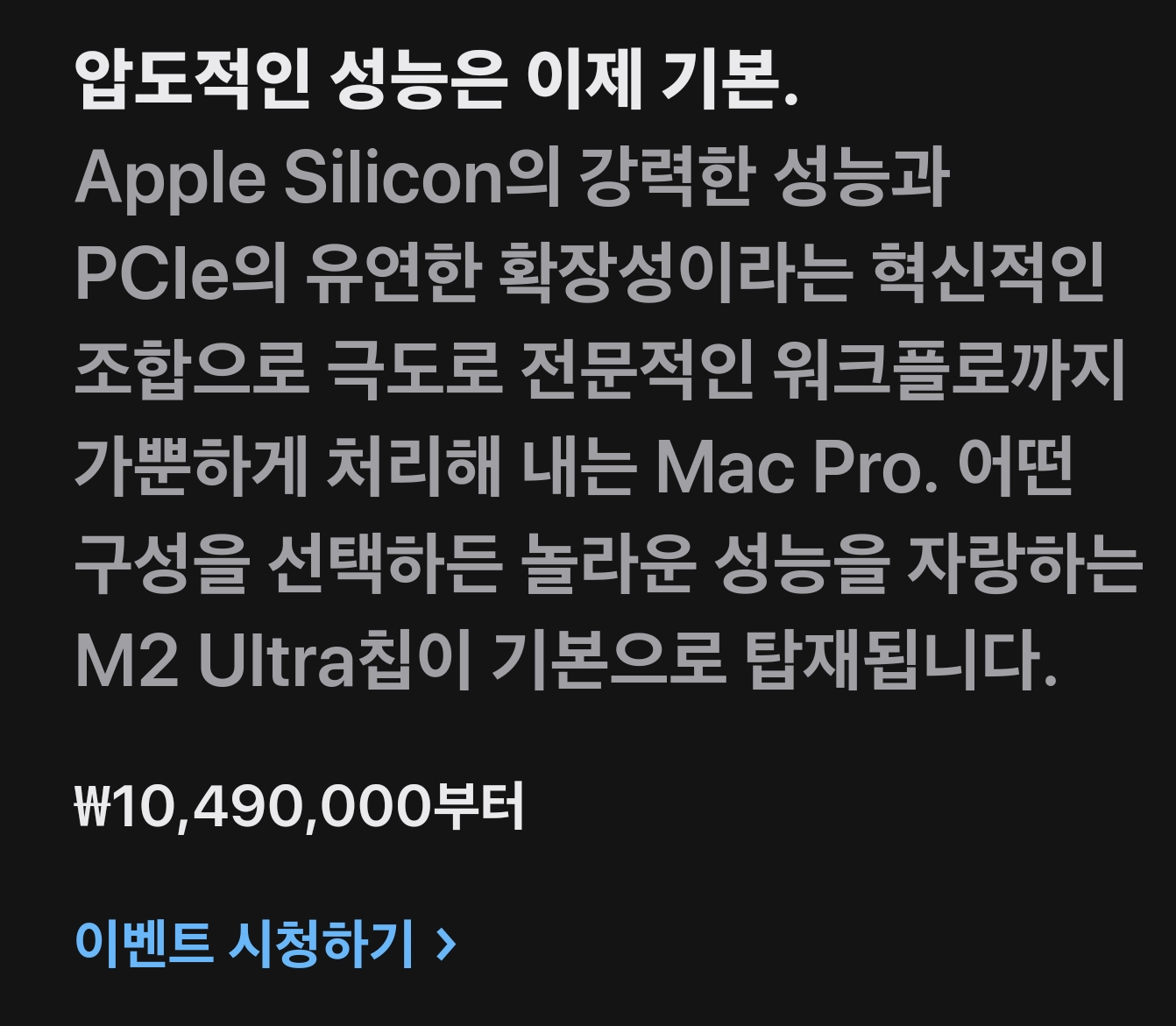This screenshot has height=1026, width=1176.
Task: Click the word PCIe in the description
Action: (x=152, y=274)
